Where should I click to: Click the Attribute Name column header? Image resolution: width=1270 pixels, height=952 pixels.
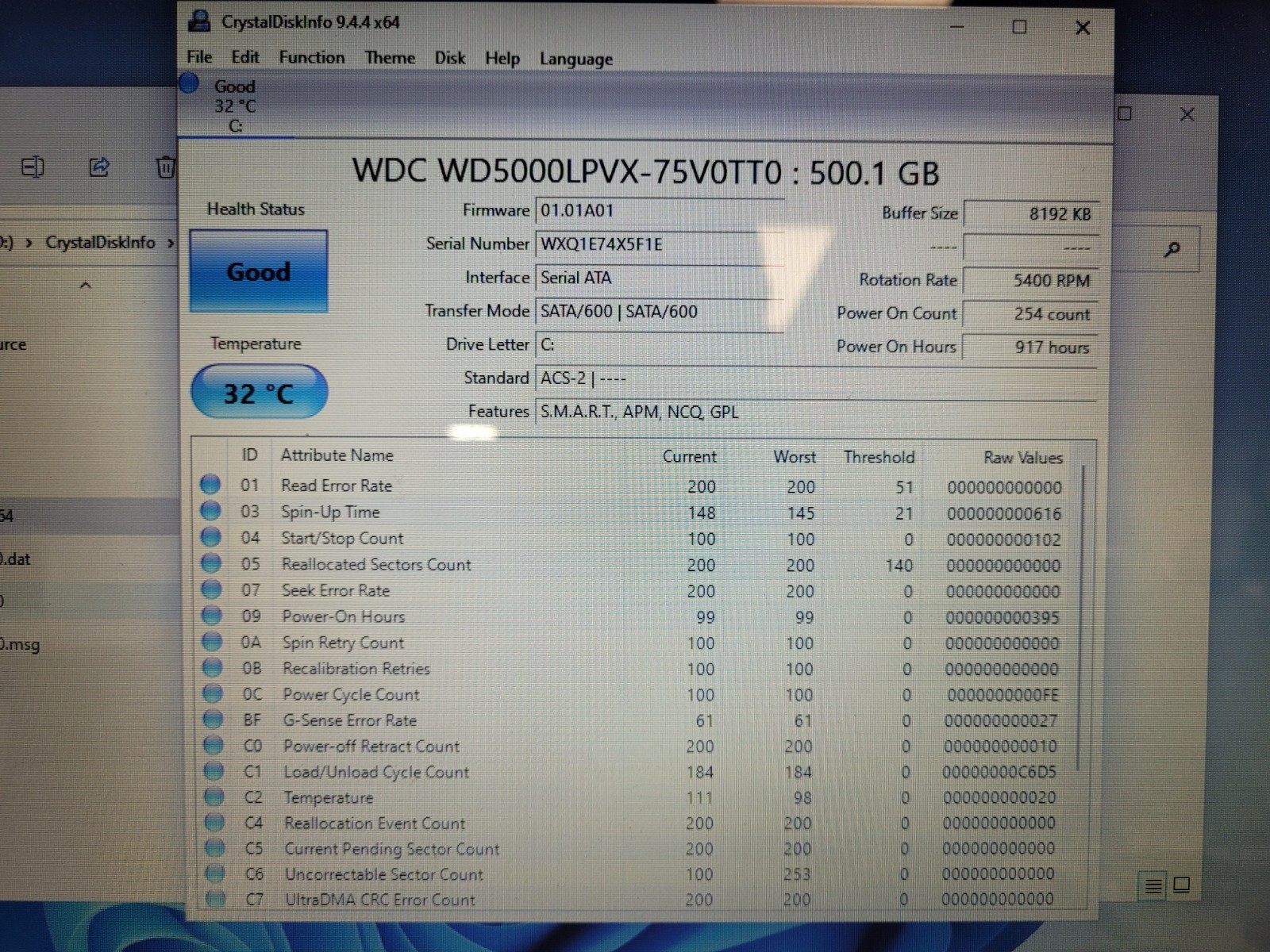[x=337, y=455]
